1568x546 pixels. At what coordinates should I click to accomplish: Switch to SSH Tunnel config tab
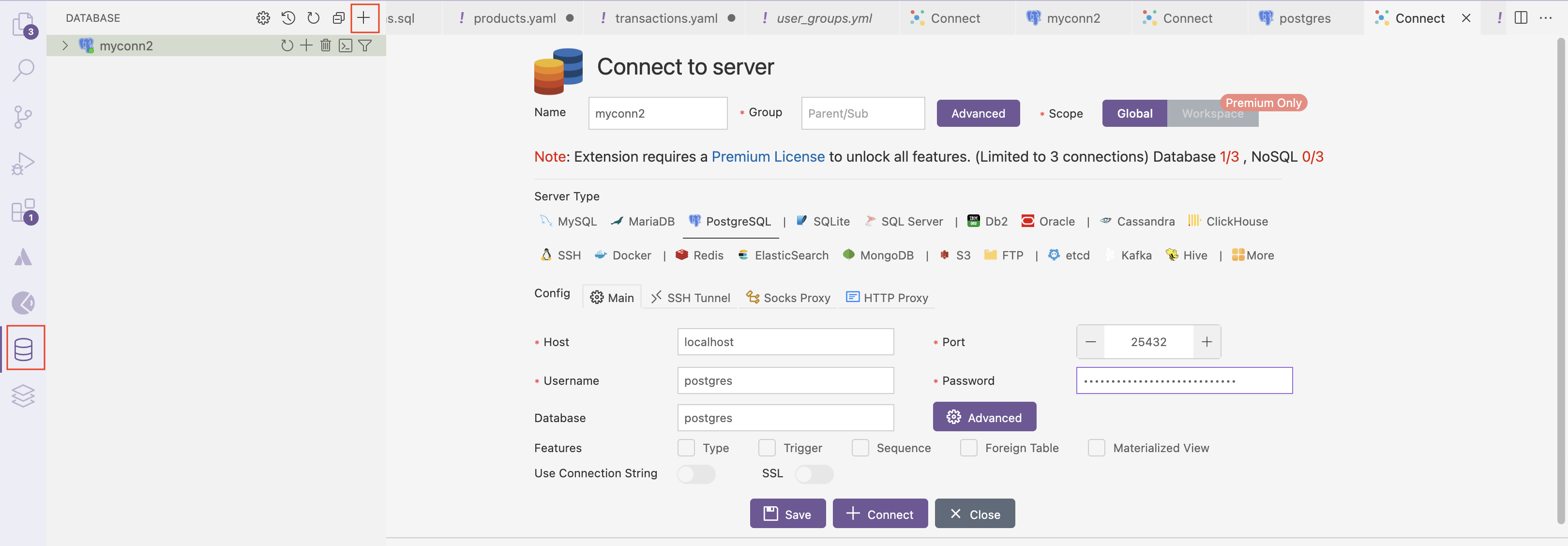tap(690, 298)
